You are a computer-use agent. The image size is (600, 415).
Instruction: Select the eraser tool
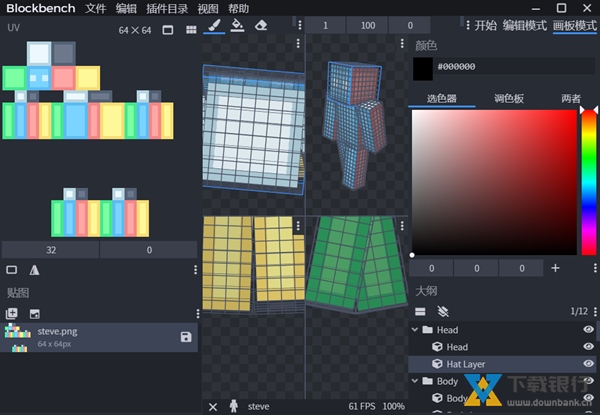(x=261, y=25)
